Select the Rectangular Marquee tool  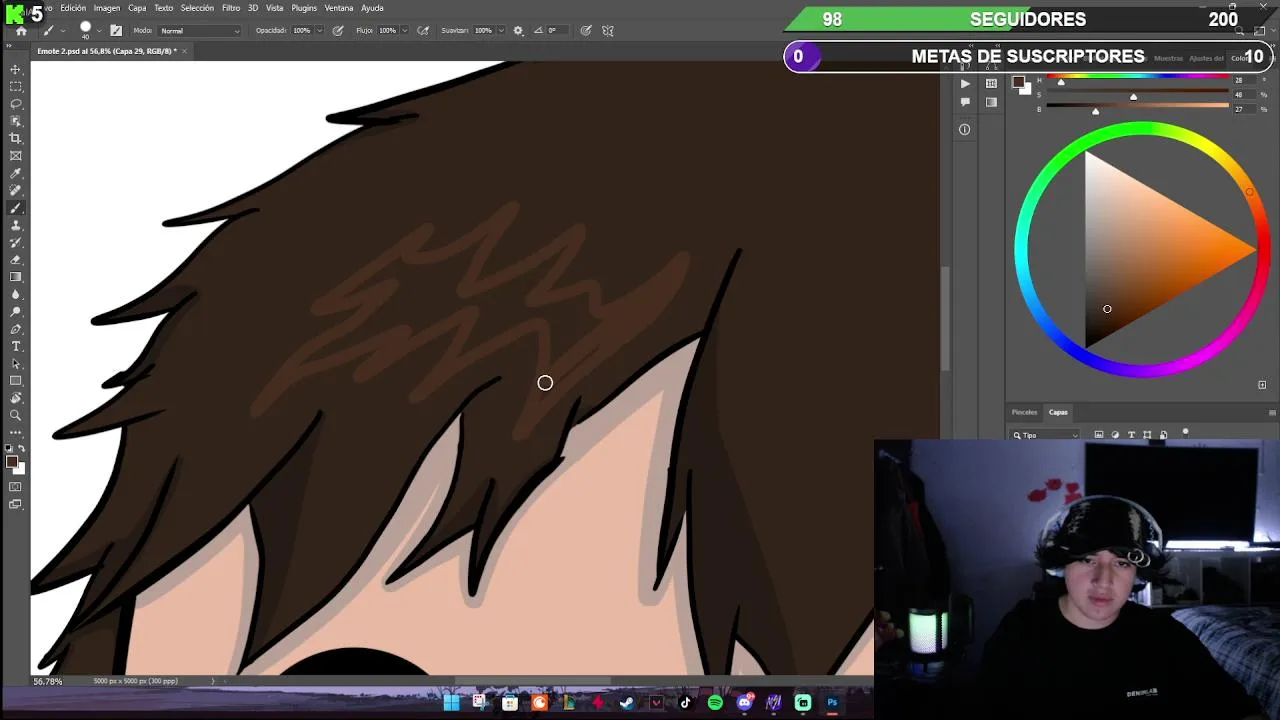click(16, 87)
